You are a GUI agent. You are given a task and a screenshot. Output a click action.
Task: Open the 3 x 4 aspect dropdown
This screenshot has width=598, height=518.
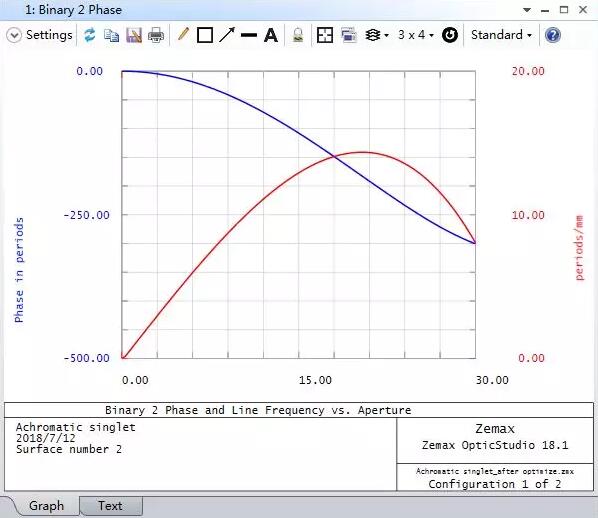point(416,35)
